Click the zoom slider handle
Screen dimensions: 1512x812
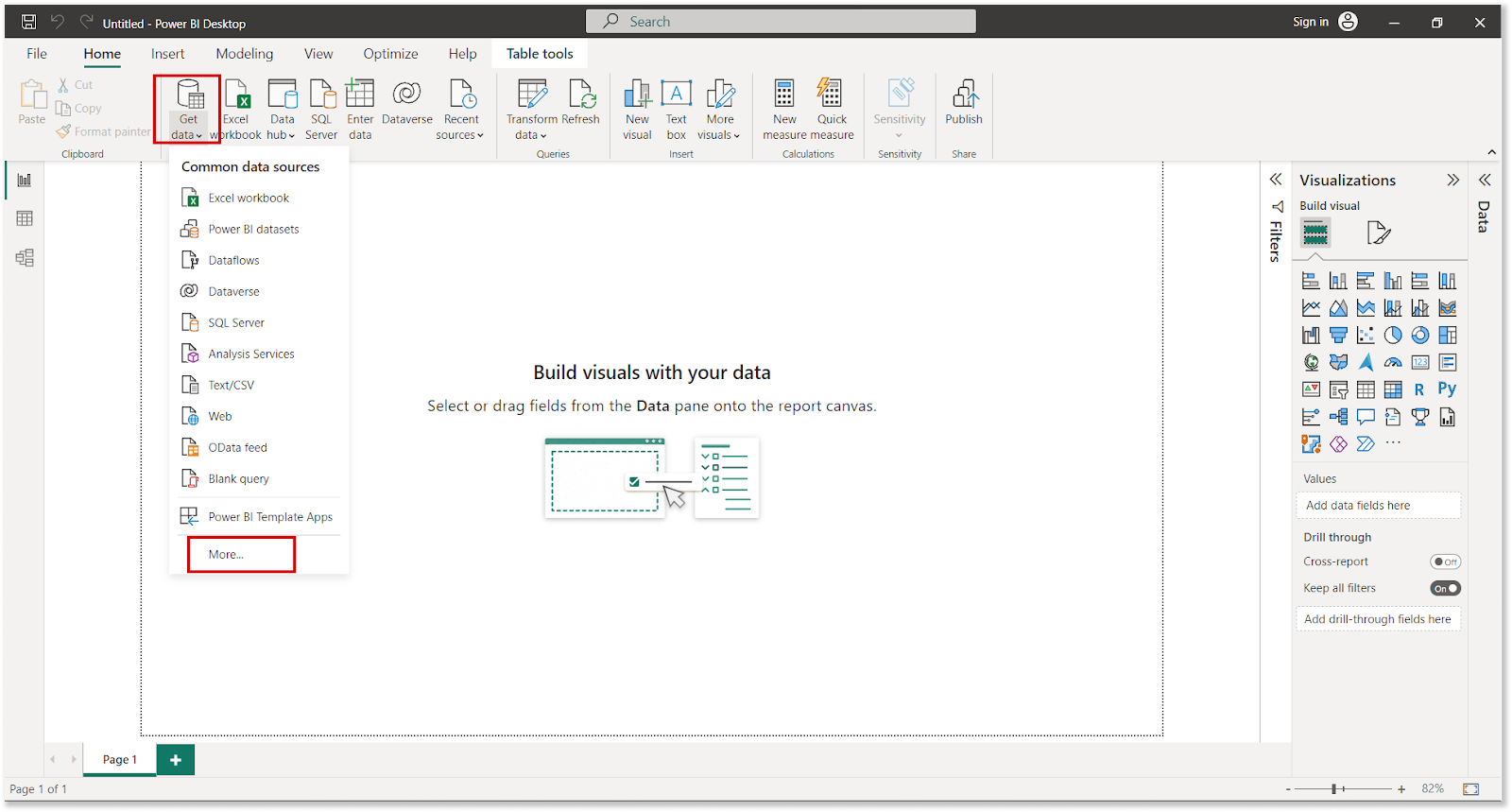point(1333,788)
